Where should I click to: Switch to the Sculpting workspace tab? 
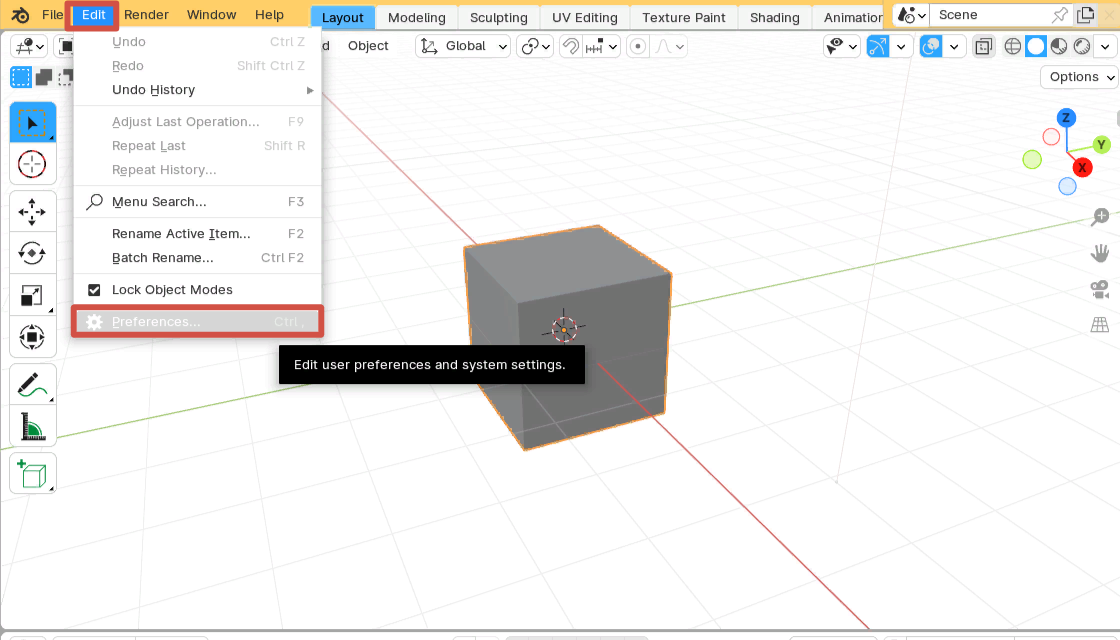[499, 17]
